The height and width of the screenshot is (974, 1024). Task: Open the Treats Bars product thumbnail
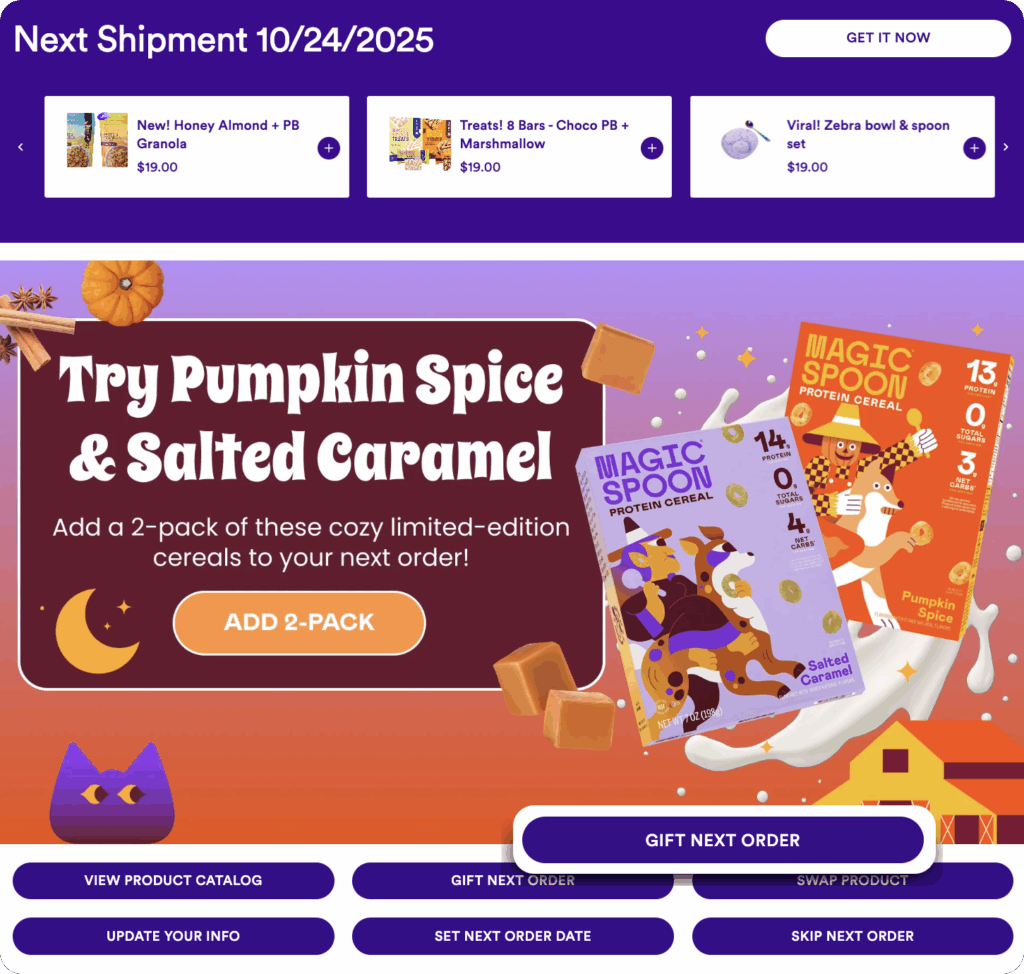[420, 144]
